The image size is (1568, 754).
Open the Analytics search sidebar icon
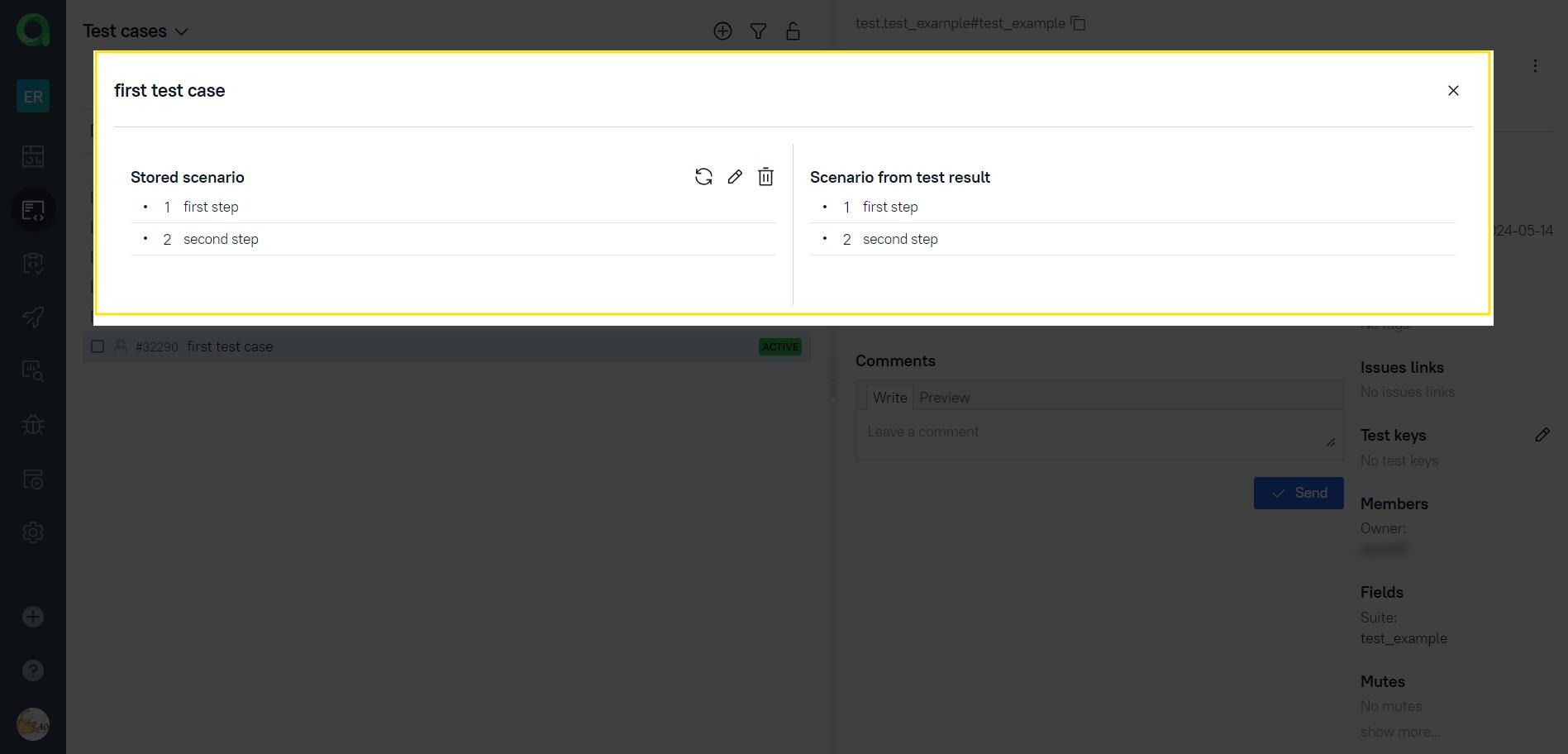(x=33, y=371)
